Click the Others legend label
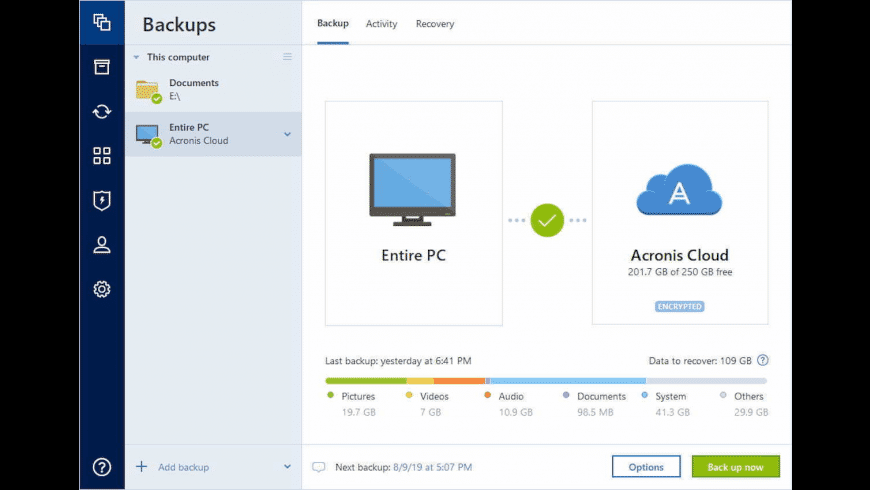This screenshot has height=490, width=870. coord(749,396)
